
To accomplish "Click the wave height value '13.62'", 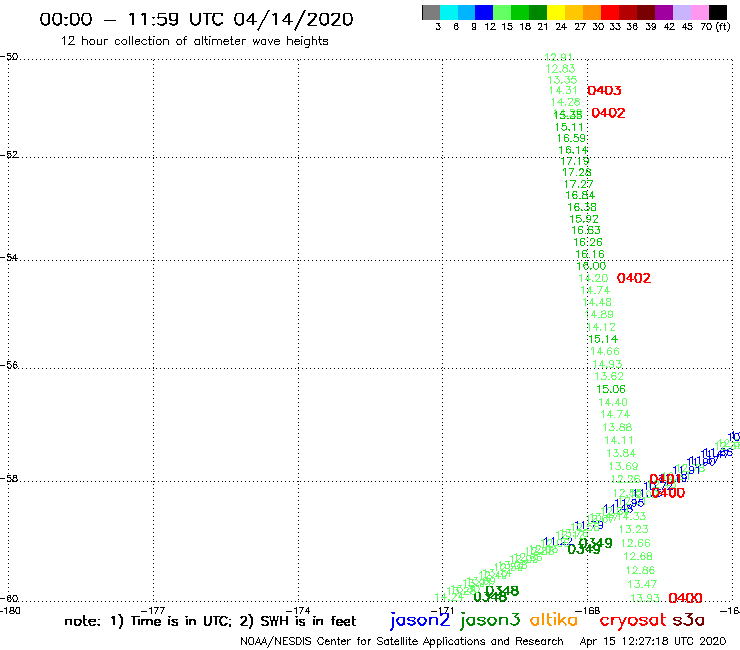I will [x=609, y=376].
